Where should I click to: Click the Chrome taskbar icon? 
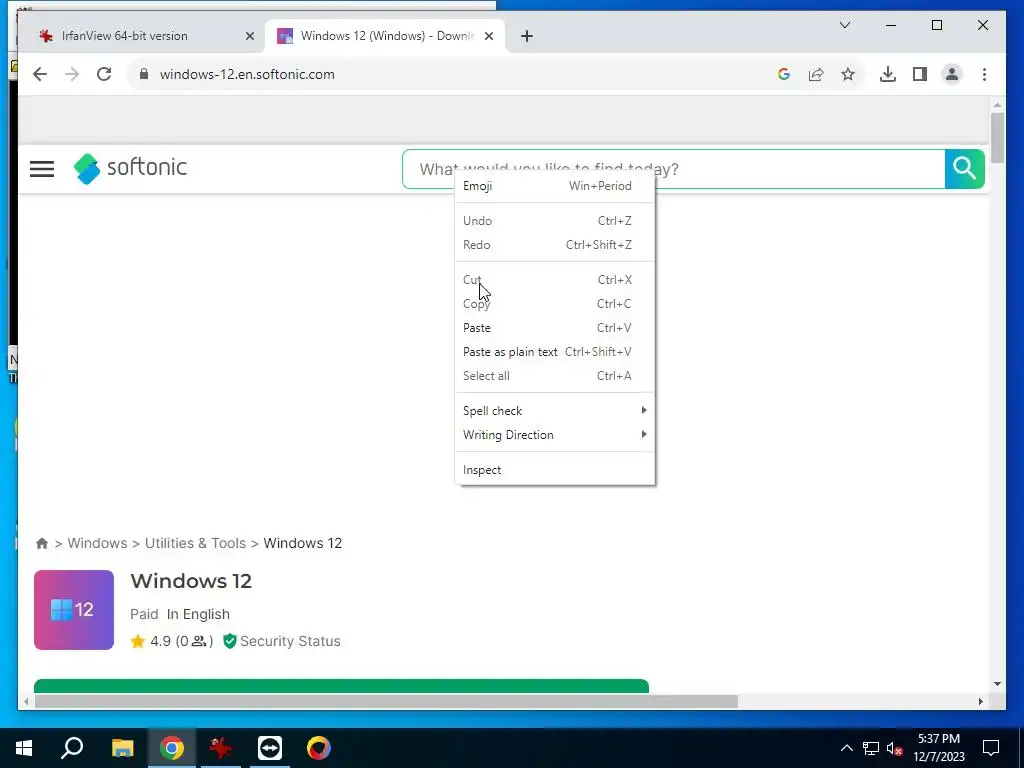(172, 748)
